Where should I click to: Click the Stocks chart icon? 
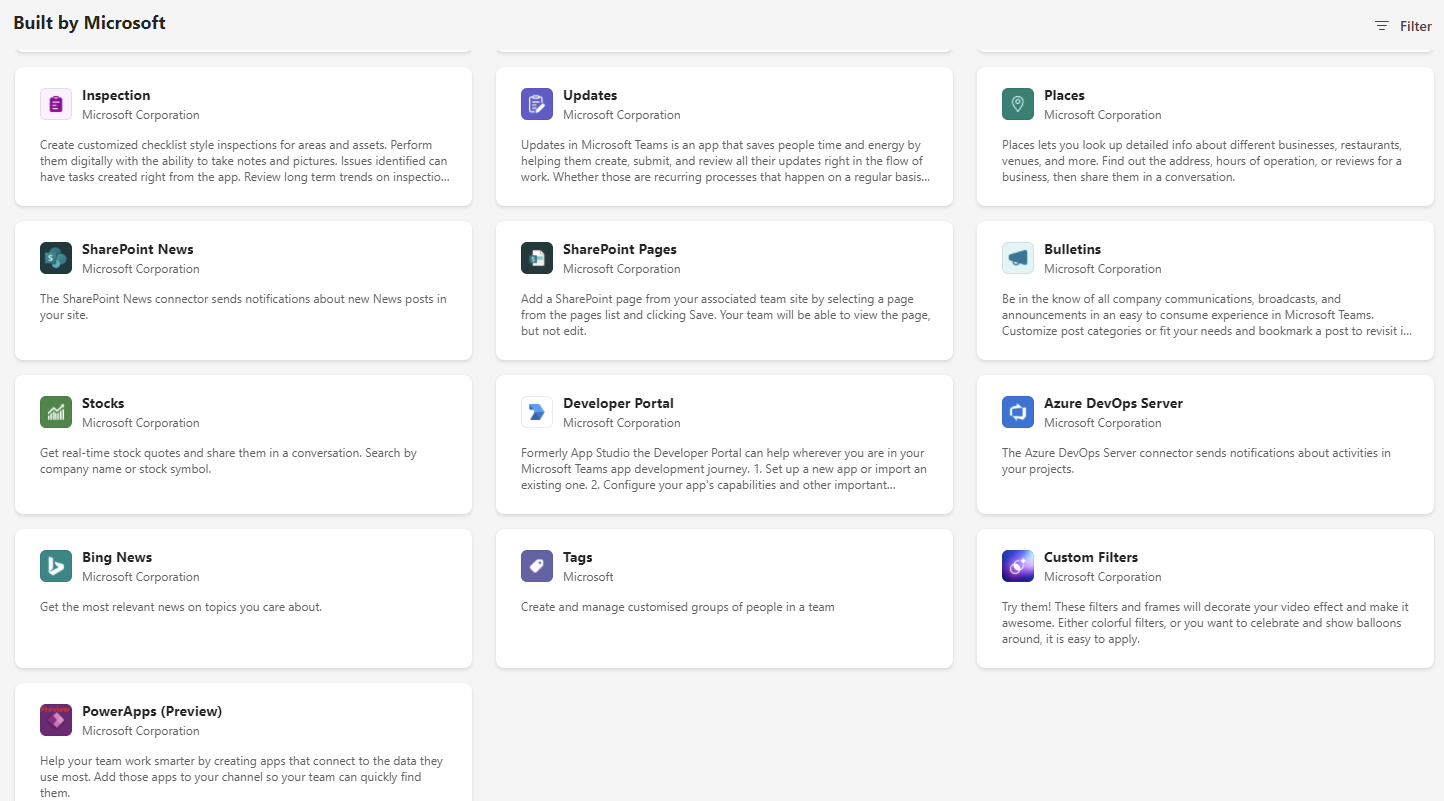(56, 412)
